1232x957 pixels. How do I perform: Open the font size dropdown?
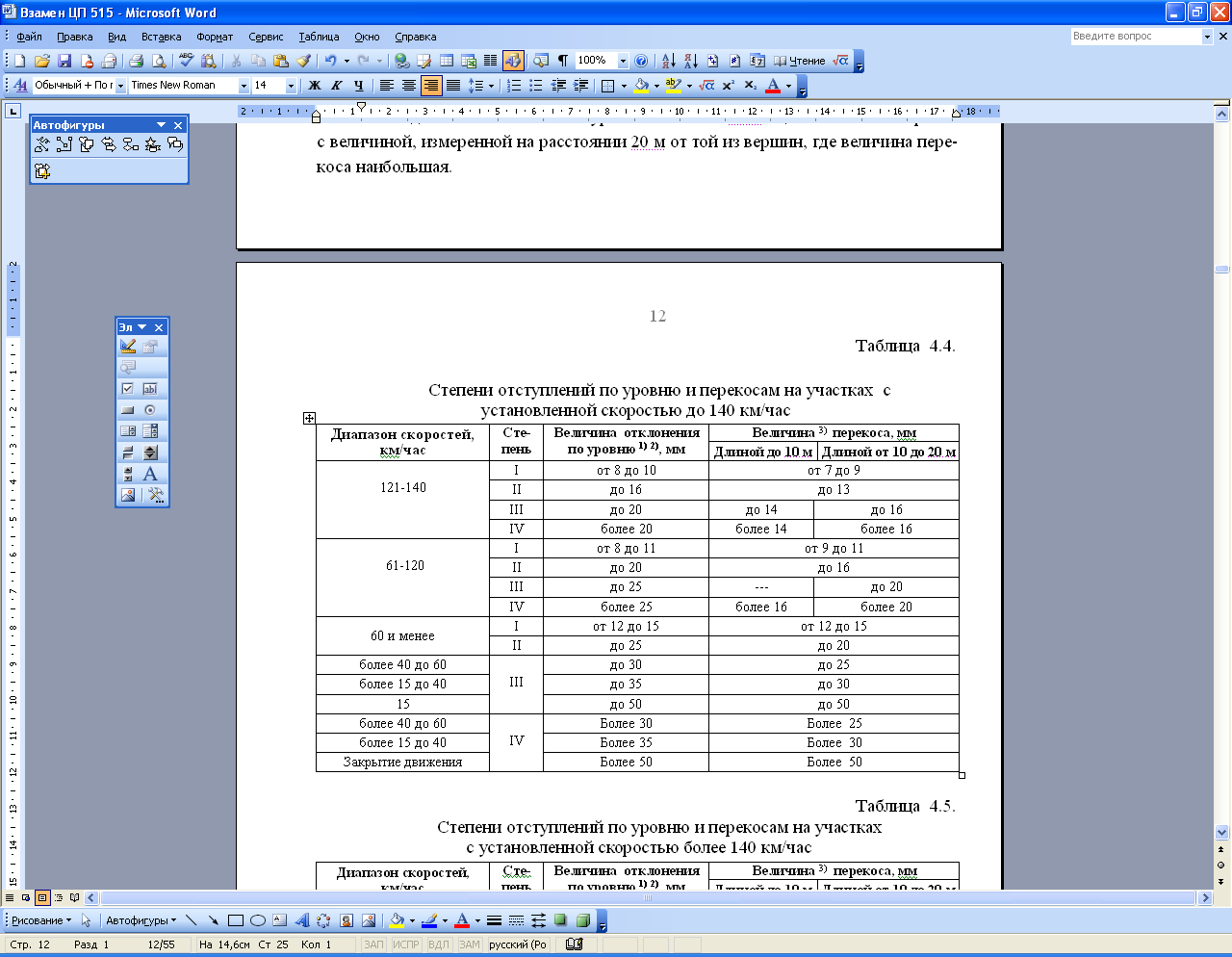[291, 86]
